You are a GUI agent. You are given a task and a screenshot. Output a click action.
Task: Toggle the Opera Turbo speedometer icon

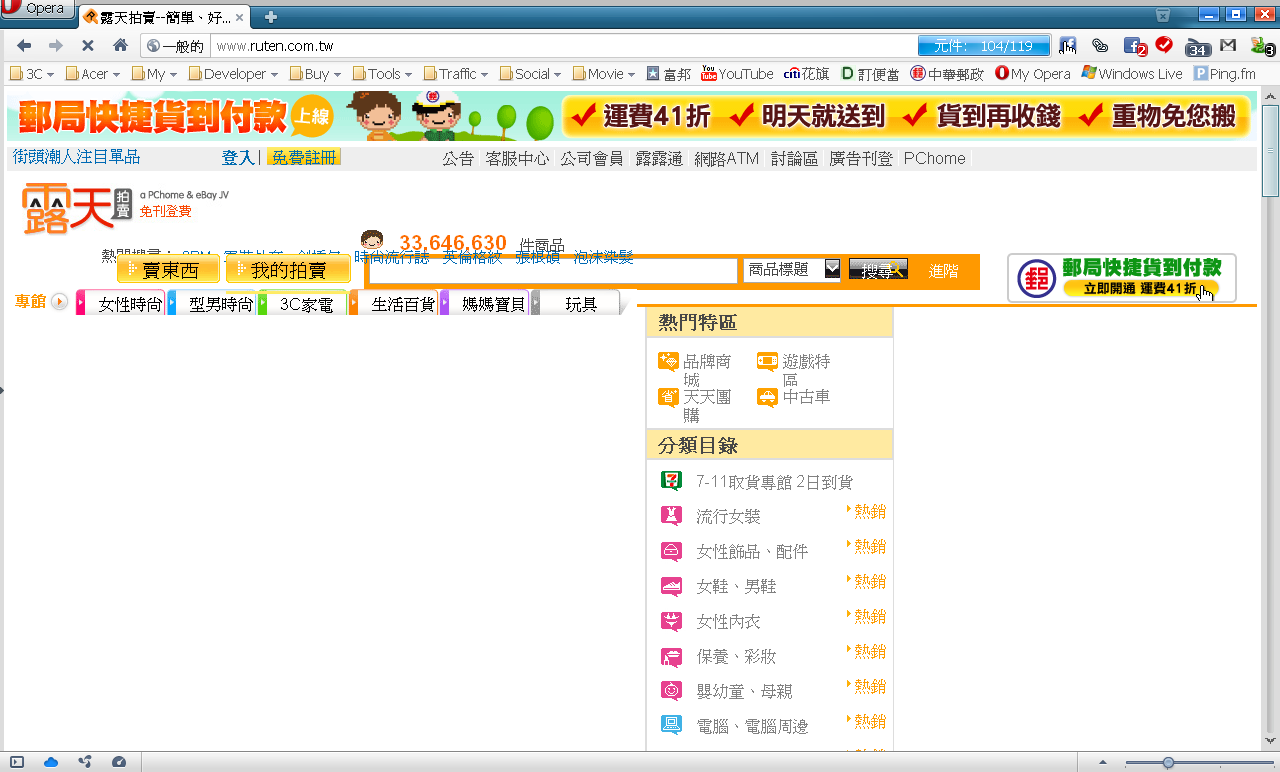coord(119,762)
